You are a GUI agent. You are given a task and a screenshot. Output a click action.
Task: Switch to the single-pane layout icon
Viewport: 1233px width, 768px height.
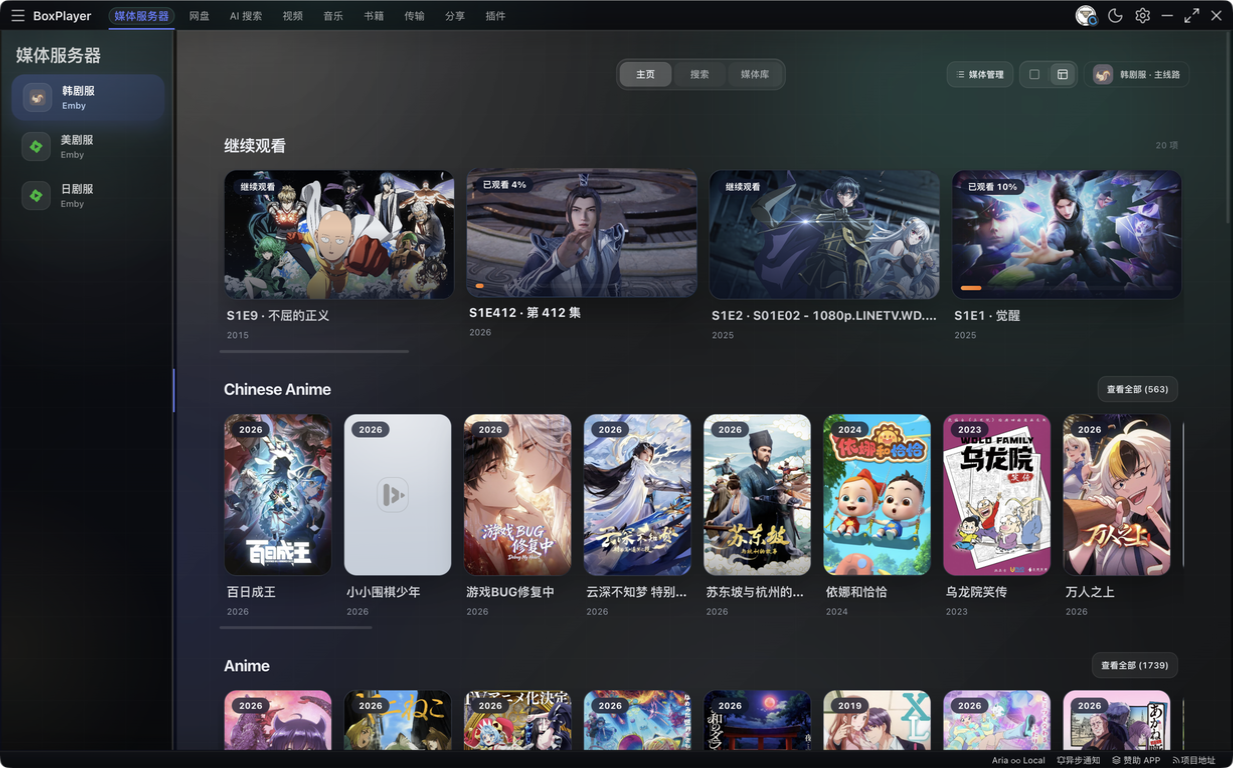(x=1034, y=74)
